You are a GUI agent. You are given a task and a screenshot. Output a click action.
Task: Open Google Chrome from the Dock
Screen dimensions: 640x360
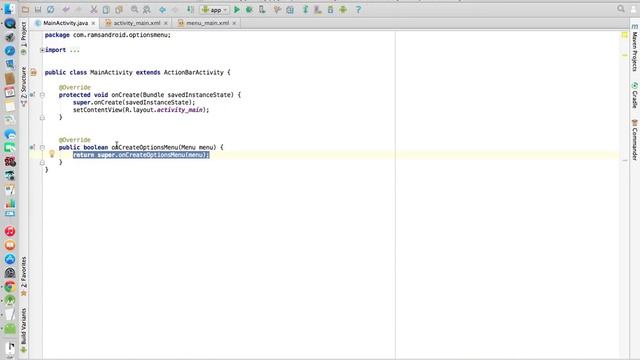pos(10,287)
